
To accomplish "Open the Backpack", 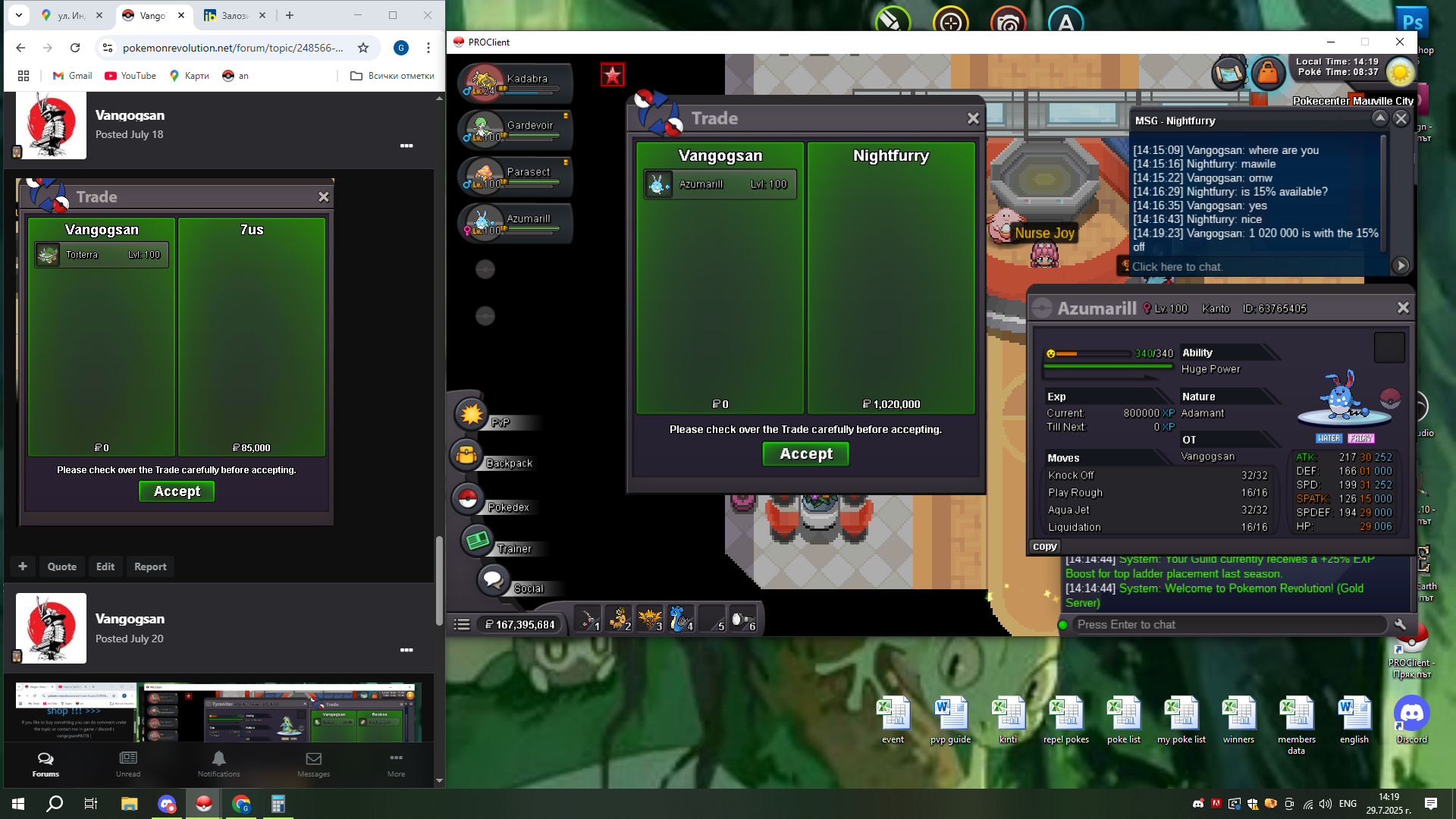I will pyautogui.click(x=467, y=456).
